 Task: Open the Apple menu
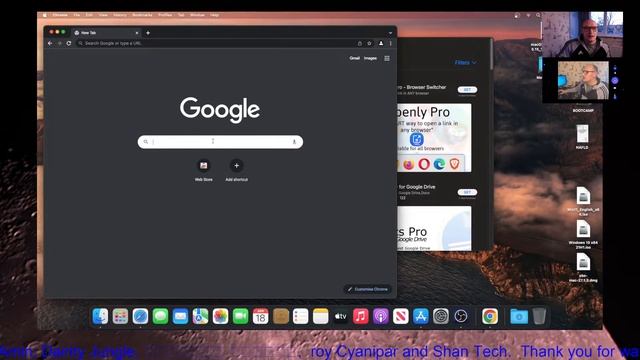44,15
